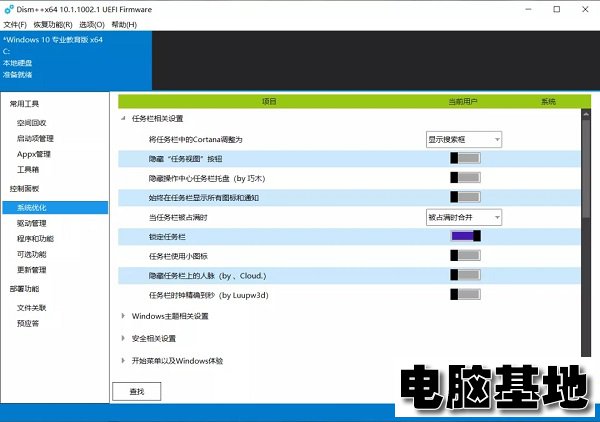This screenshot has width=600, height=422.
Task: Click 部署功能 category heading
Action: click(x=24, y=289)
